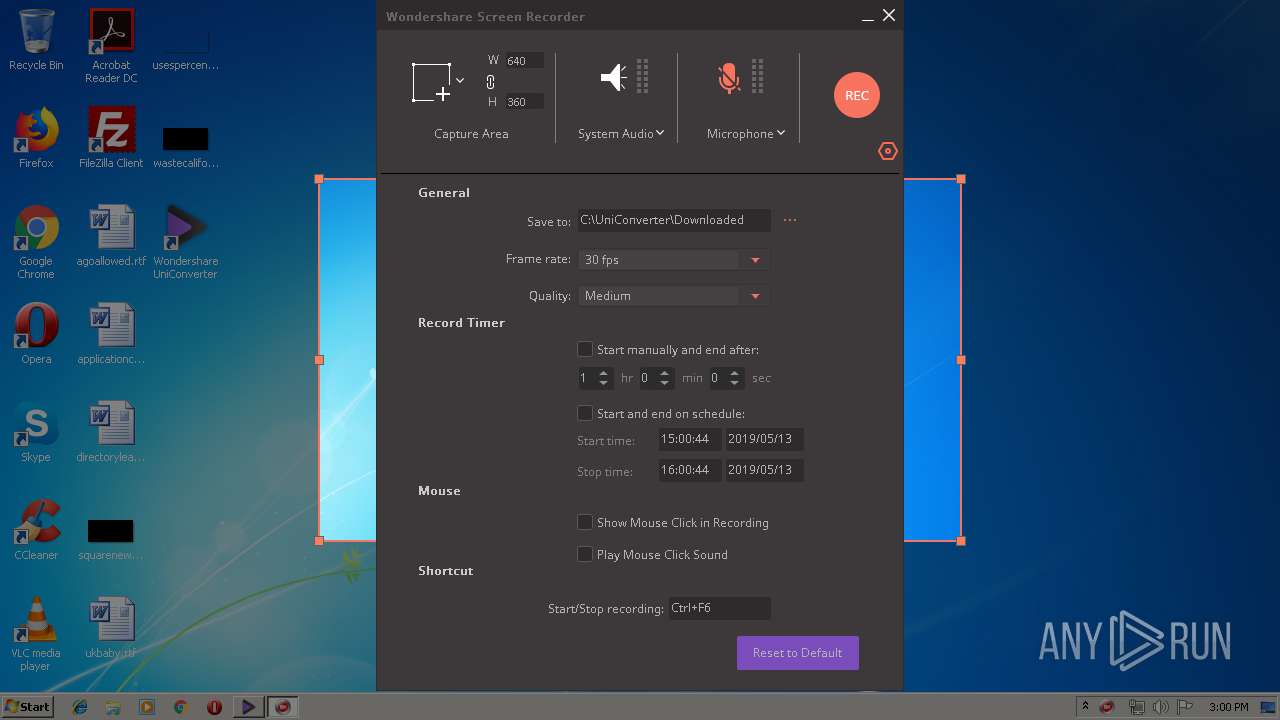Increase the minutes stepper value
The height and width of the screenshot is (720, 1280).
665,373
